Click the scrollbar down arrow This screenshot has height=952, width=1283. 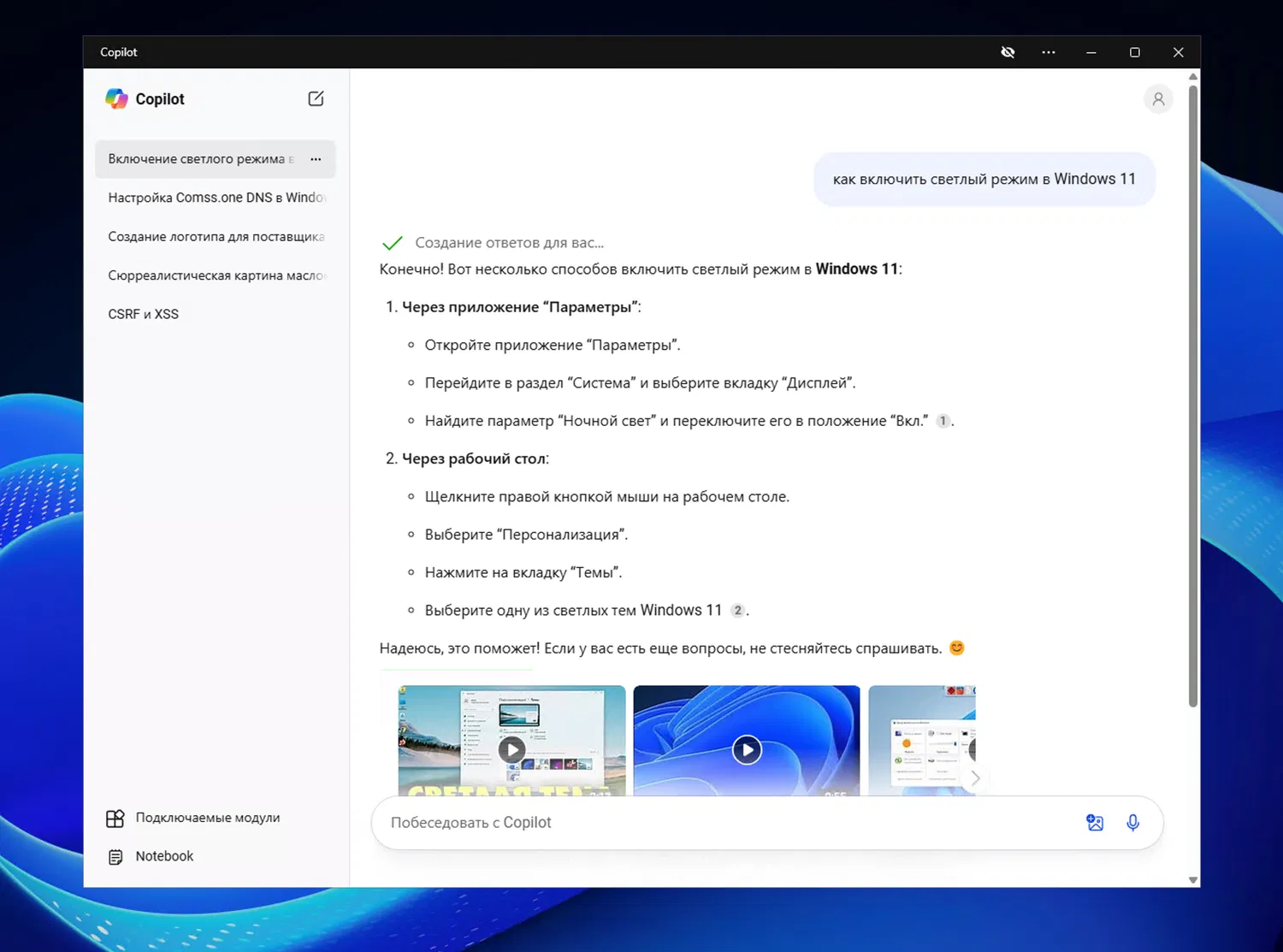pyautogui.click(x=1193, y=879)
